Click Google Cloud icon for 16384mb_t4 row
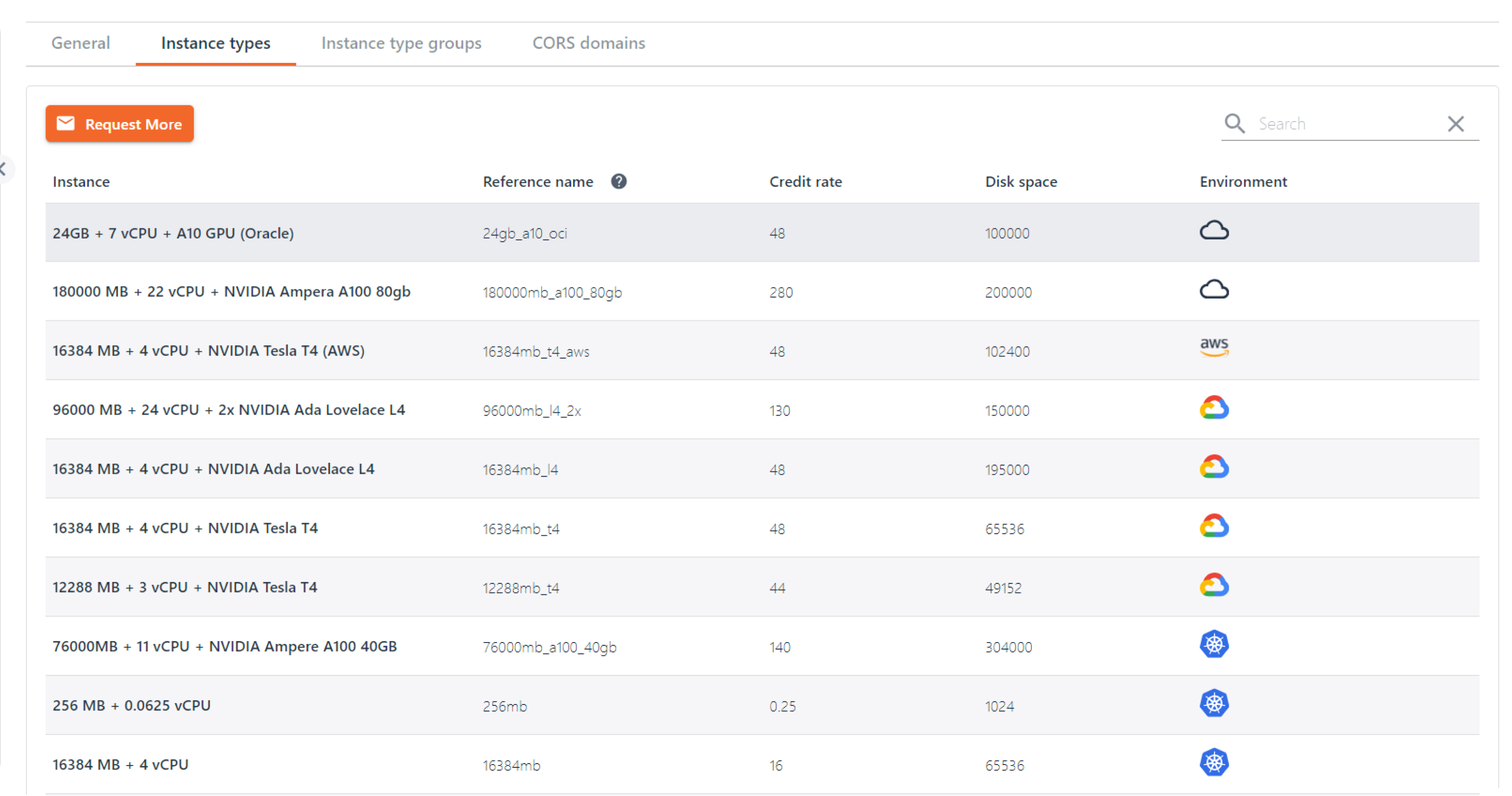Image resolution: width=1512 pixels, height=796 pixels. pos(1213,526)
